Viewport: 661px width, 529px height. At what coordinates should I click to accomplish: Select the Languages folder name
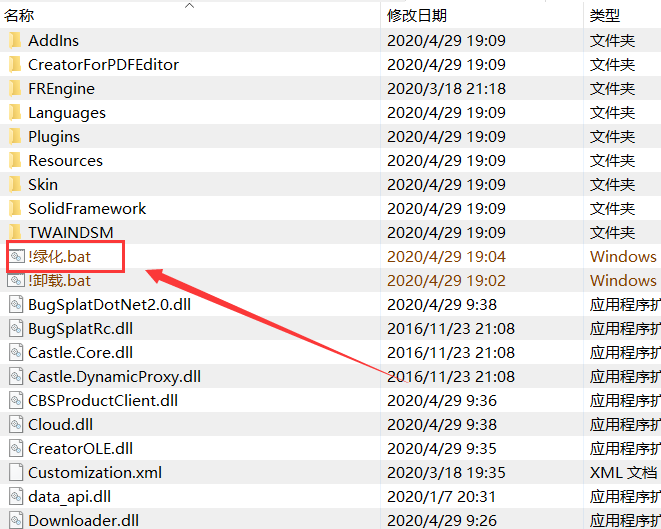pyautogui.click(x=66, y=113)
